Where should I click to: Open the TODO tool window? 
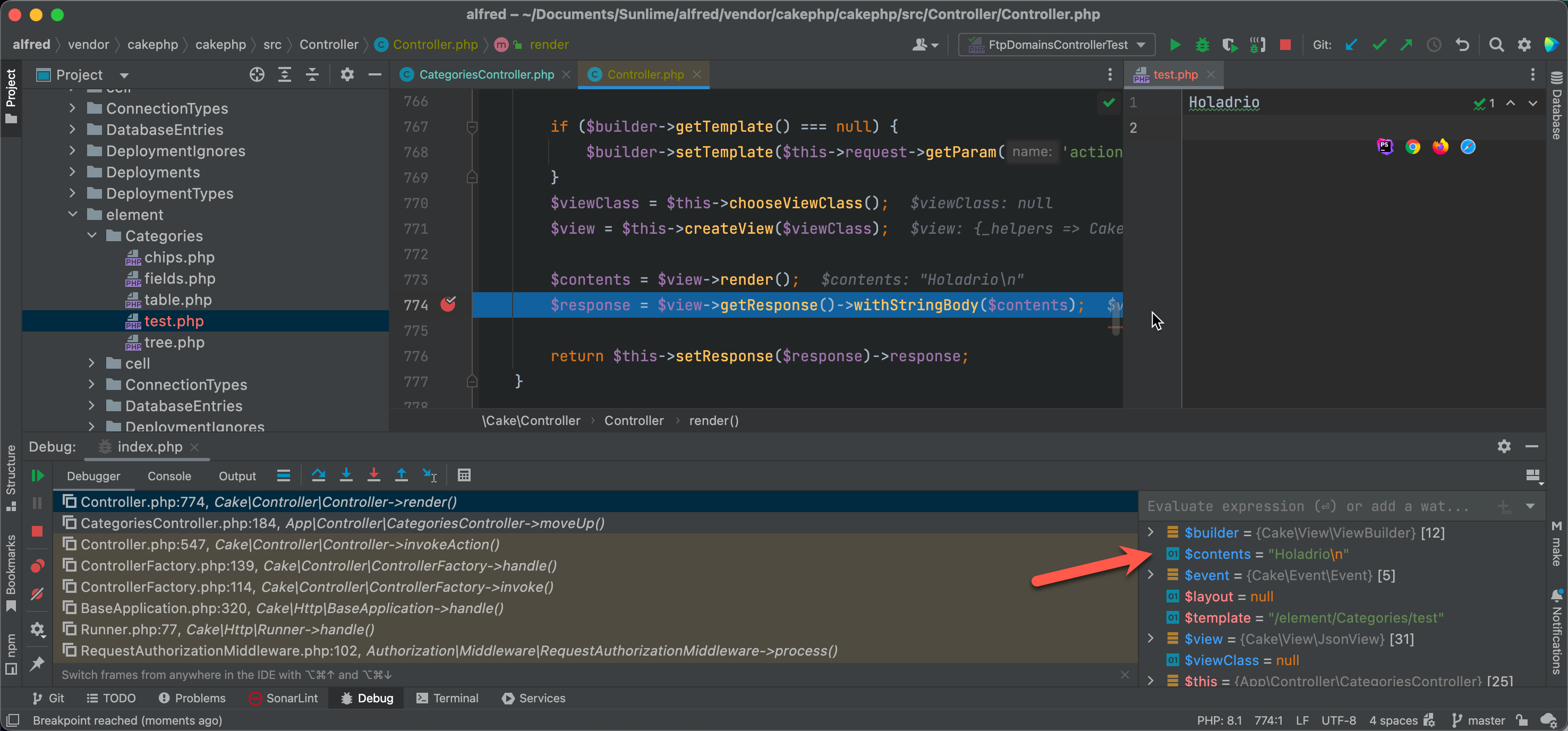[x=112, y=698]
